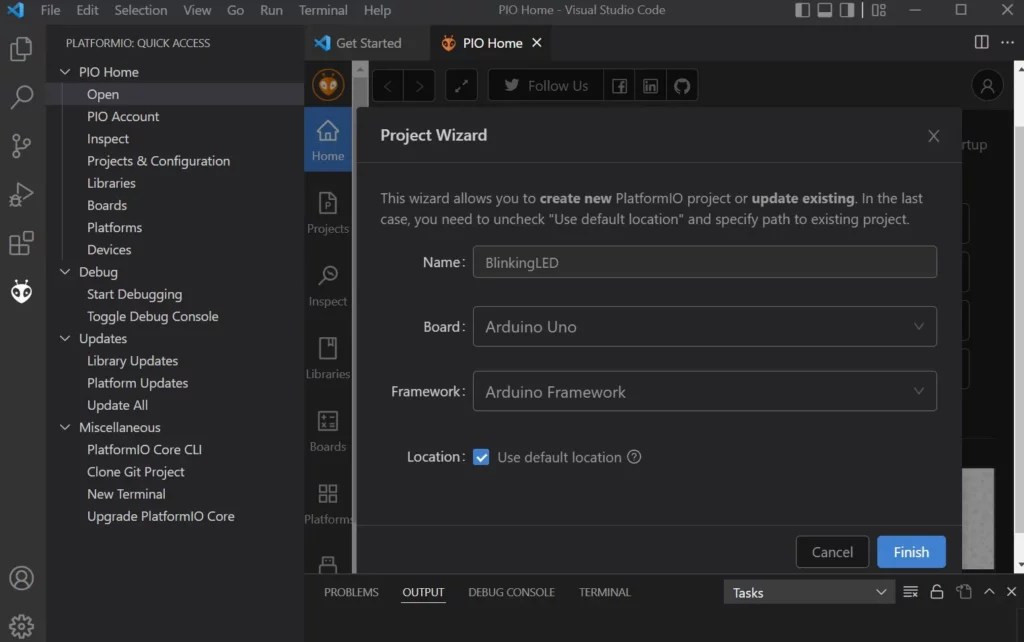Go to Platforms in PIO side navigation
This screenshot has height=642, width=1024.
[328, 504]
